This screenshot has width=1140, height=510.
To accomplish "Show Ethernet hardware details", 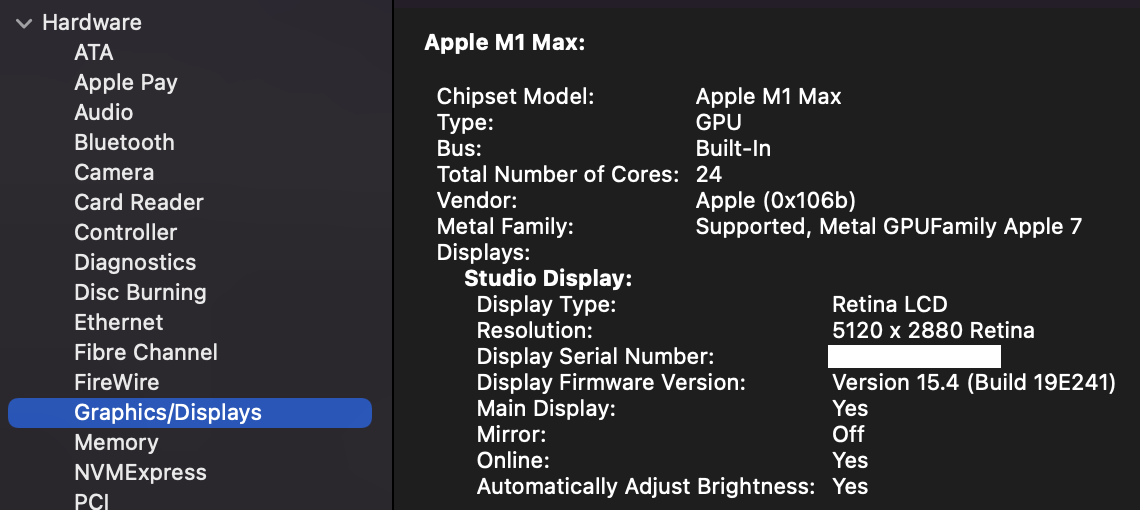I will click(x=119, y=323).
